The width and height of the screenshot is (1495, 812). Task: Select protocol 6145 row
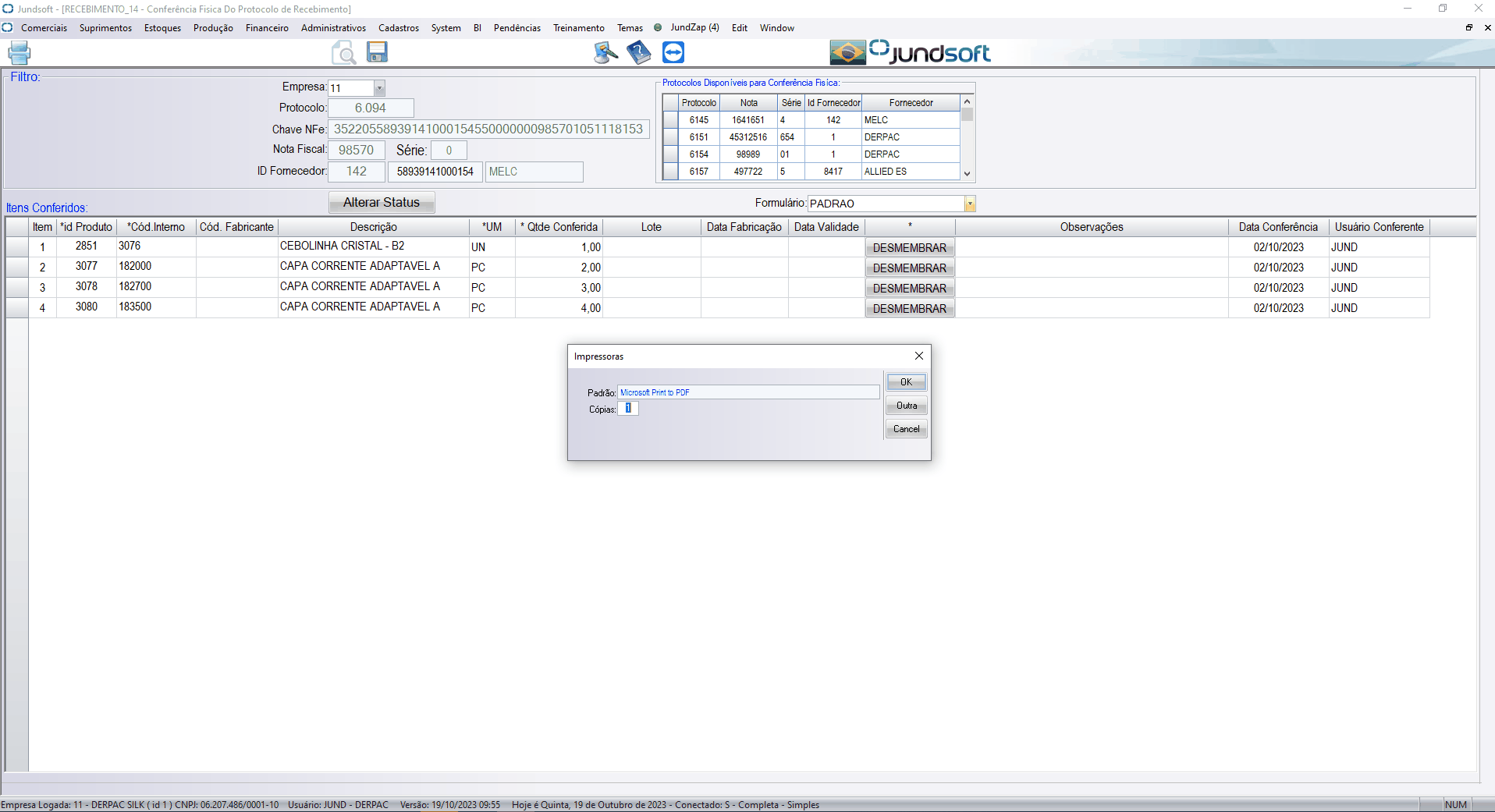pyautogui.click(x=811, y=120)
